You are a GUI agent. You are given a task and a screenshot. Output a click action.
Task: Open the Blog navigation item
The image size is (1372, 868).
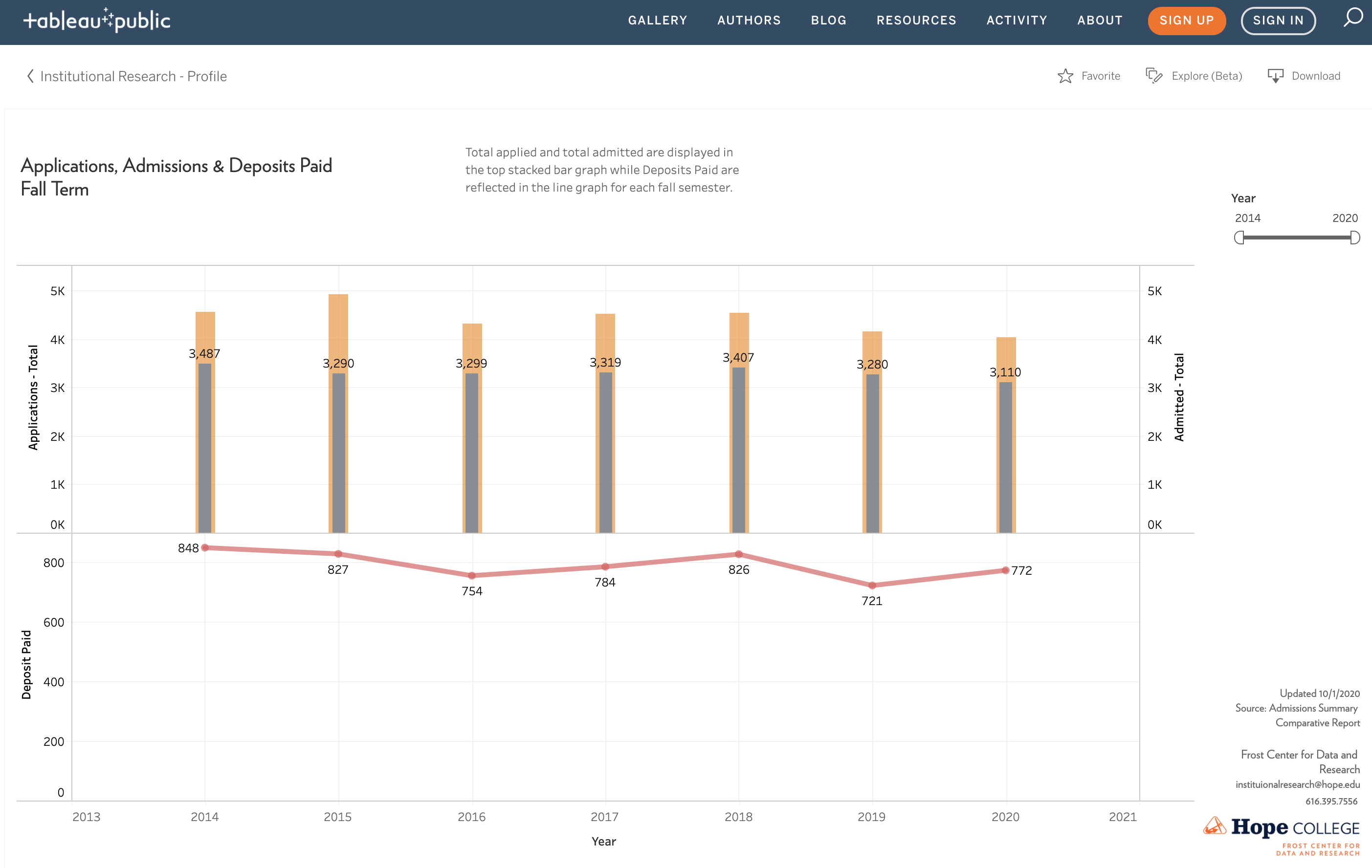pos(828,21)
